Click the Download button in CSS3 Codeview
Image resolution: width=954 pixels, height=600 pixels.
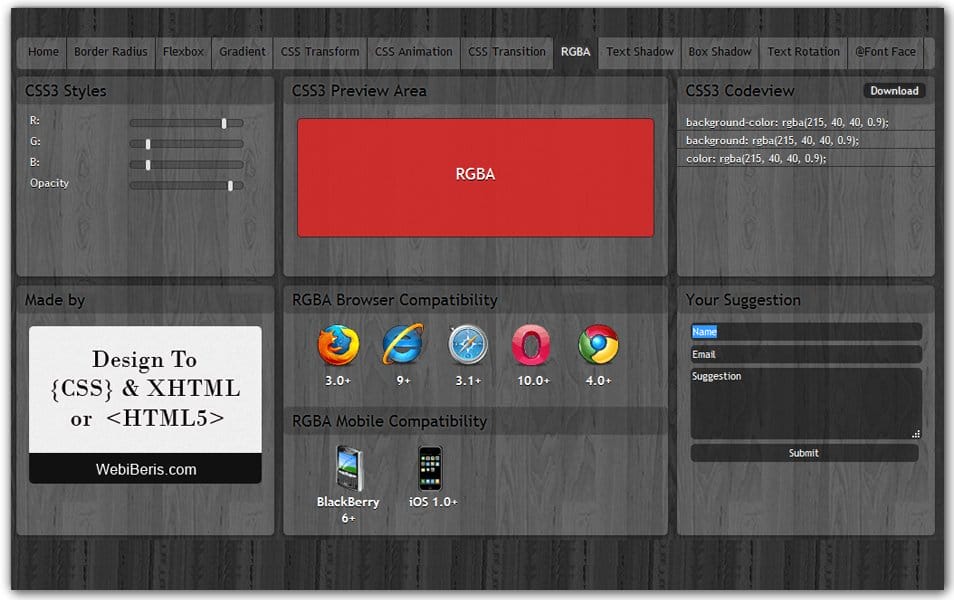[x=893, y=90]
